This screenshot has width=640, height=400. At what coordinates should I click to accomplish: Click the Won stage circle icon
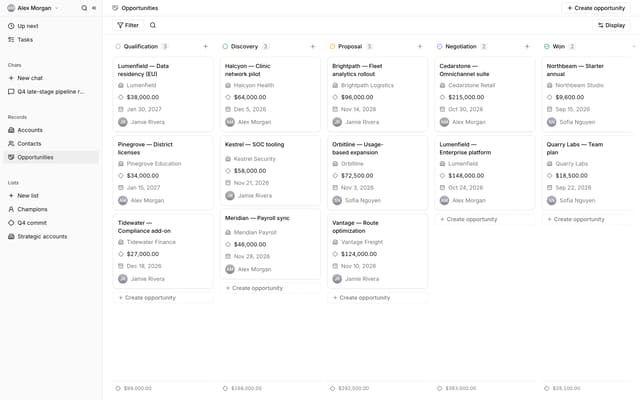[x=547, y=47]
